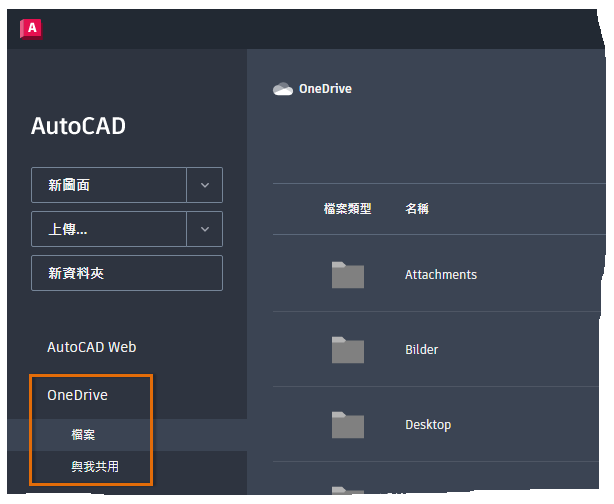Create a folder with 新資料夾 button

pyautogui.click(x=127, y=273)
